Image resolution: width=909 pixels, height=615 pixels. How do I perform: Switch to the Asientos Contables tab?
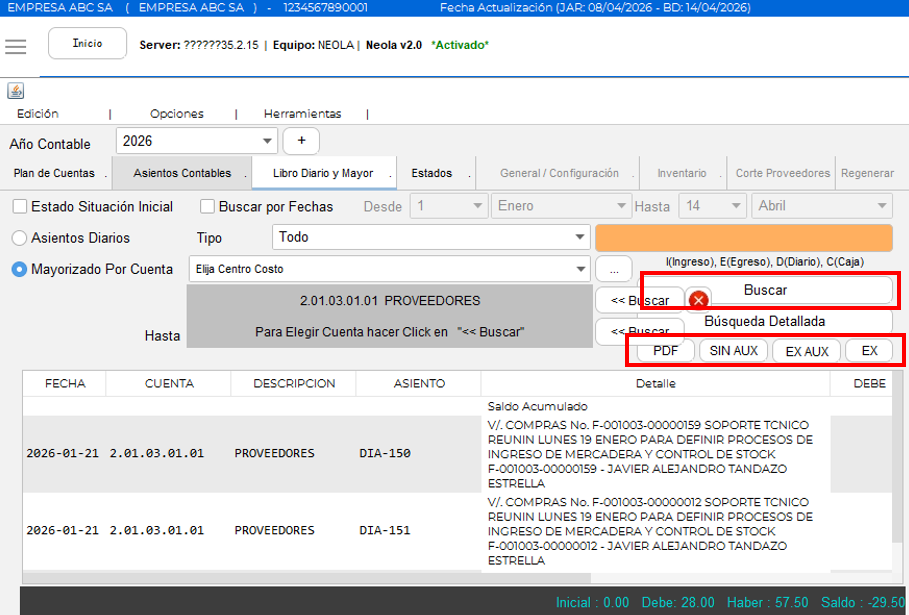182,173
